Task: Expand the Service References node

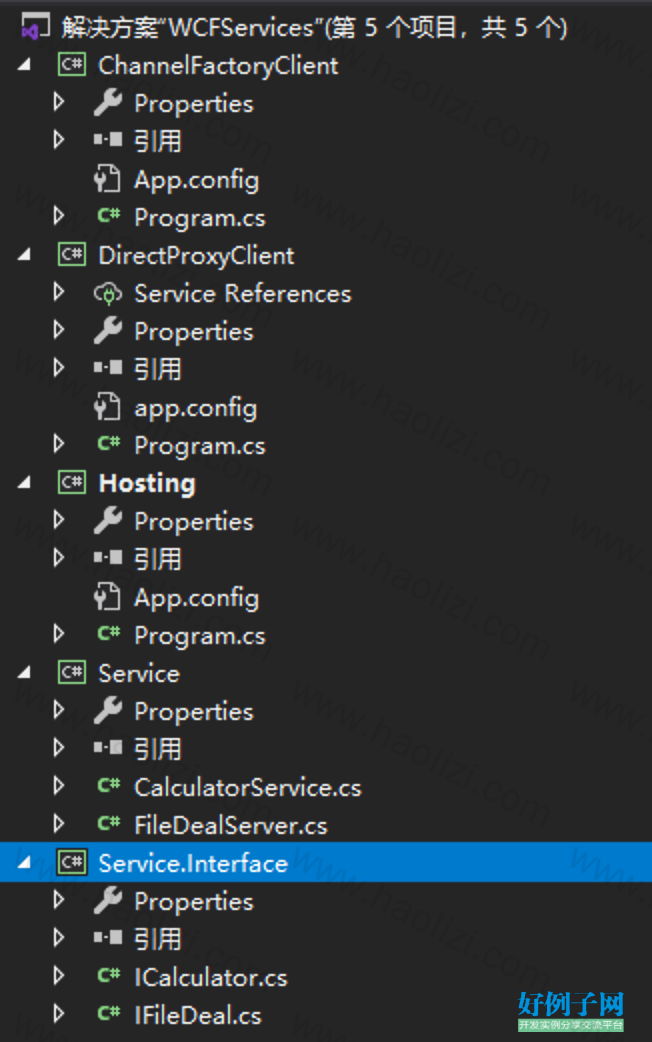Action: pyautogui.click(x=59, y=292)
